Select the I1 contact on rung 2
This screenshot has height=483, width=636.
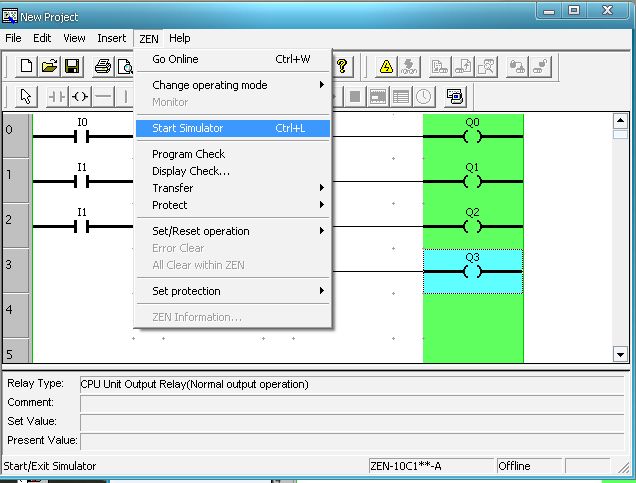[x=82, y=226]
